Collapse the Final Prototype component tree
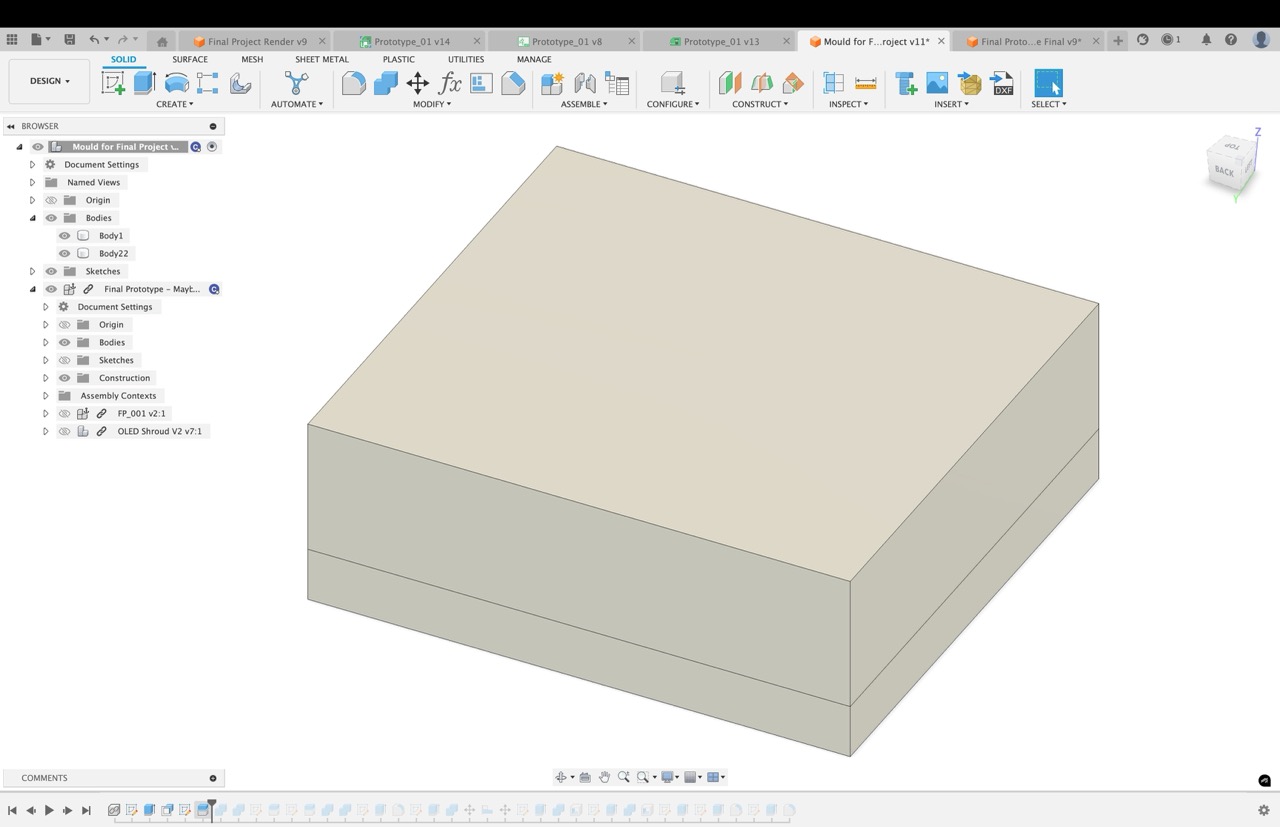Screen dimensions: 1280x827 coord(32,289)
